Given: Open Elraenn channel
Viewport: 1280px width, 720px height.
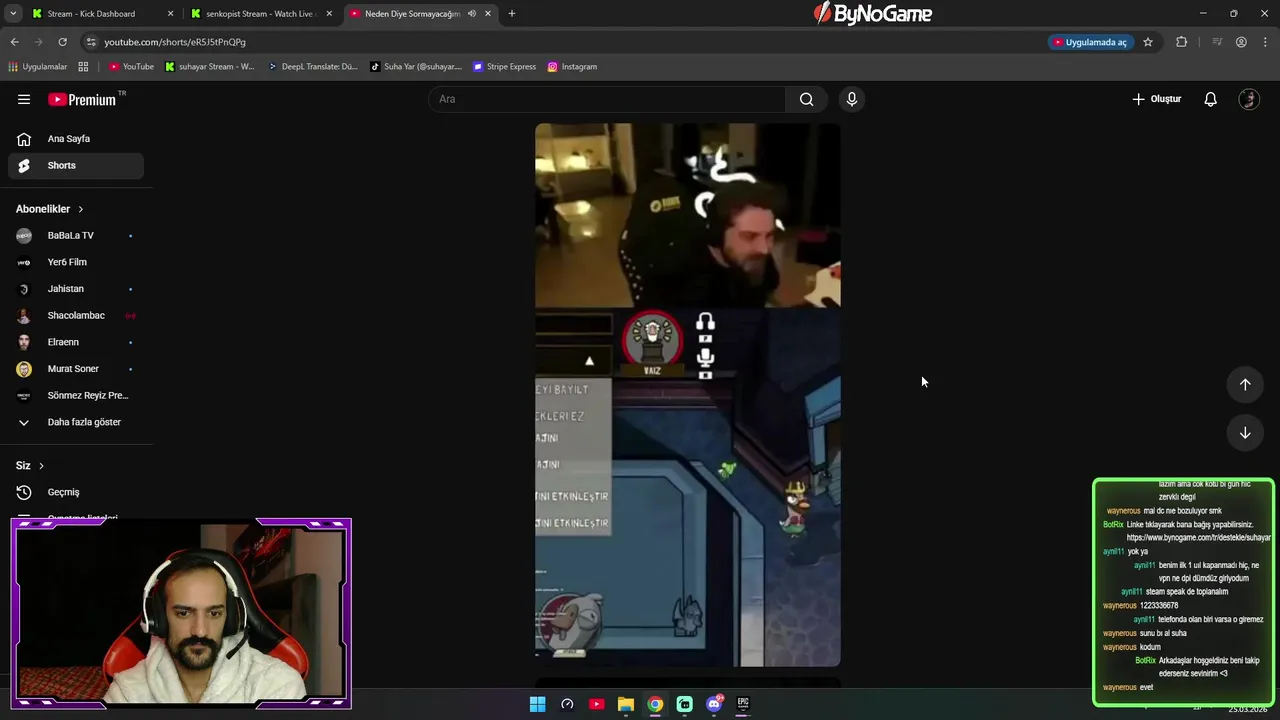Looking at the screenshot, I should tap(76, 342).
